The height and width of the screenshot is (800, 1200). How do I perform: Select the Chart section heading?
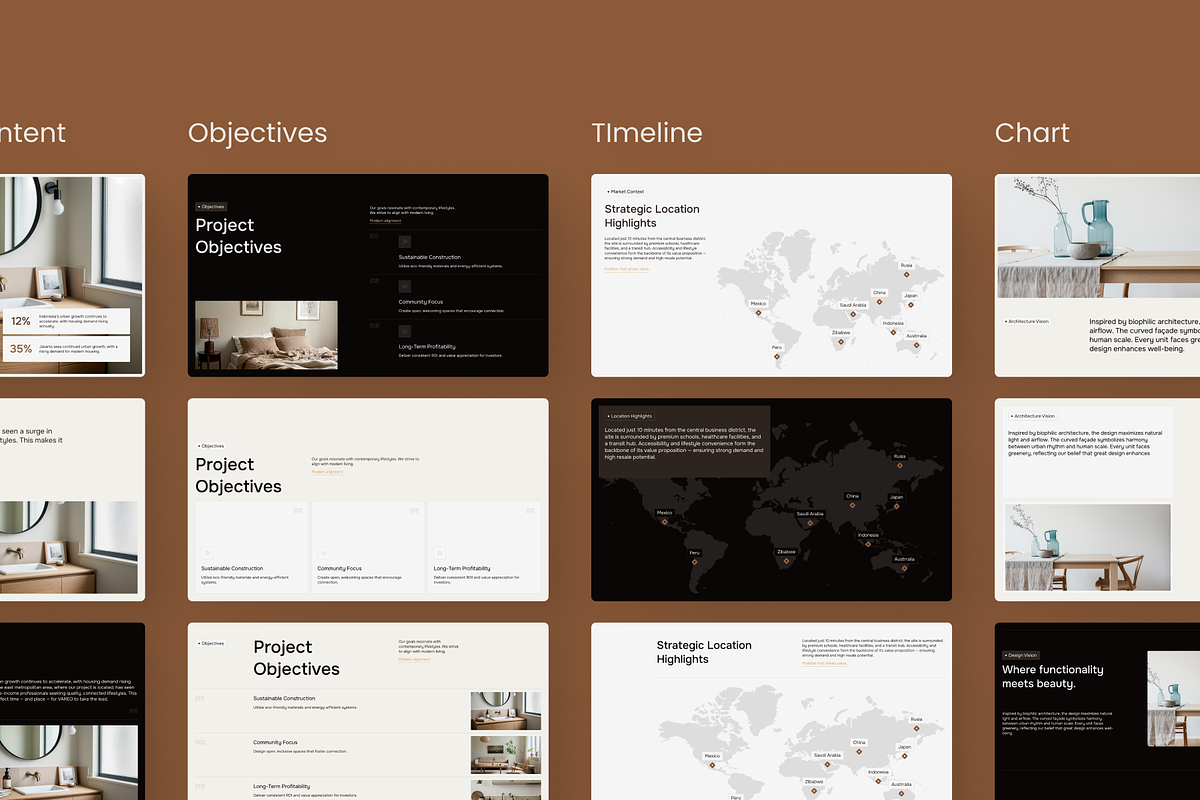(1032, 133)
